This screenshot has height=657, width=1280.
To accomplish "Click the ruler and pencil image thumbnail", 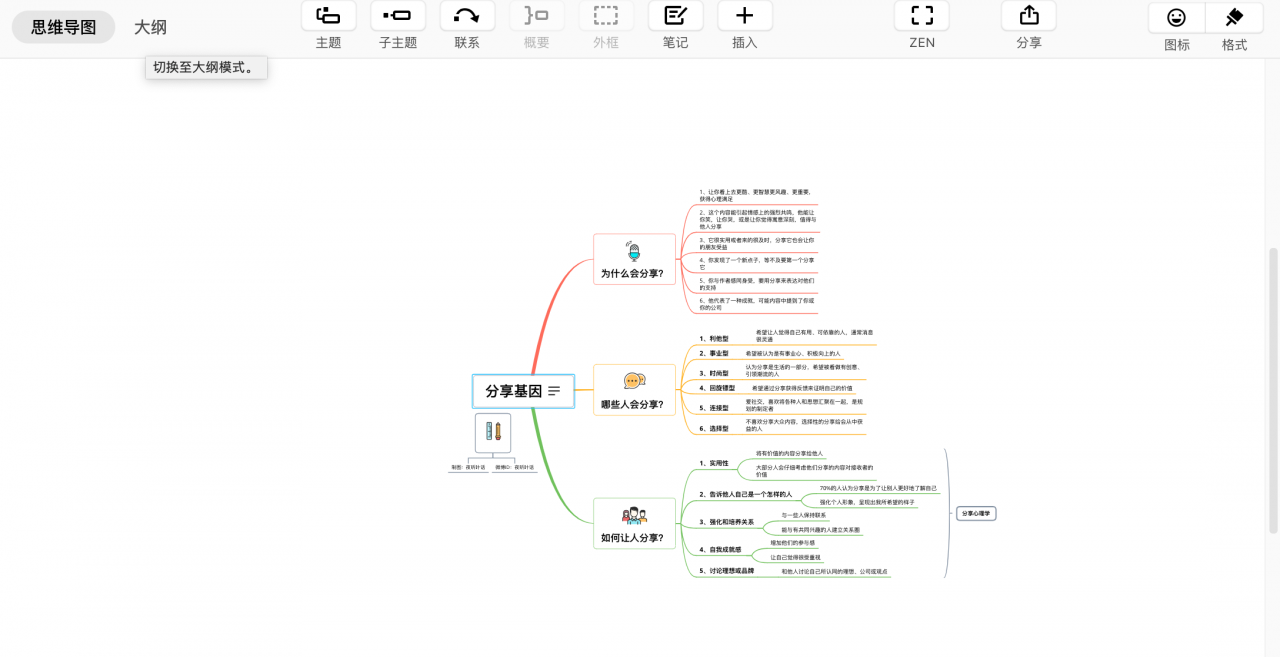I will [493, 433].
